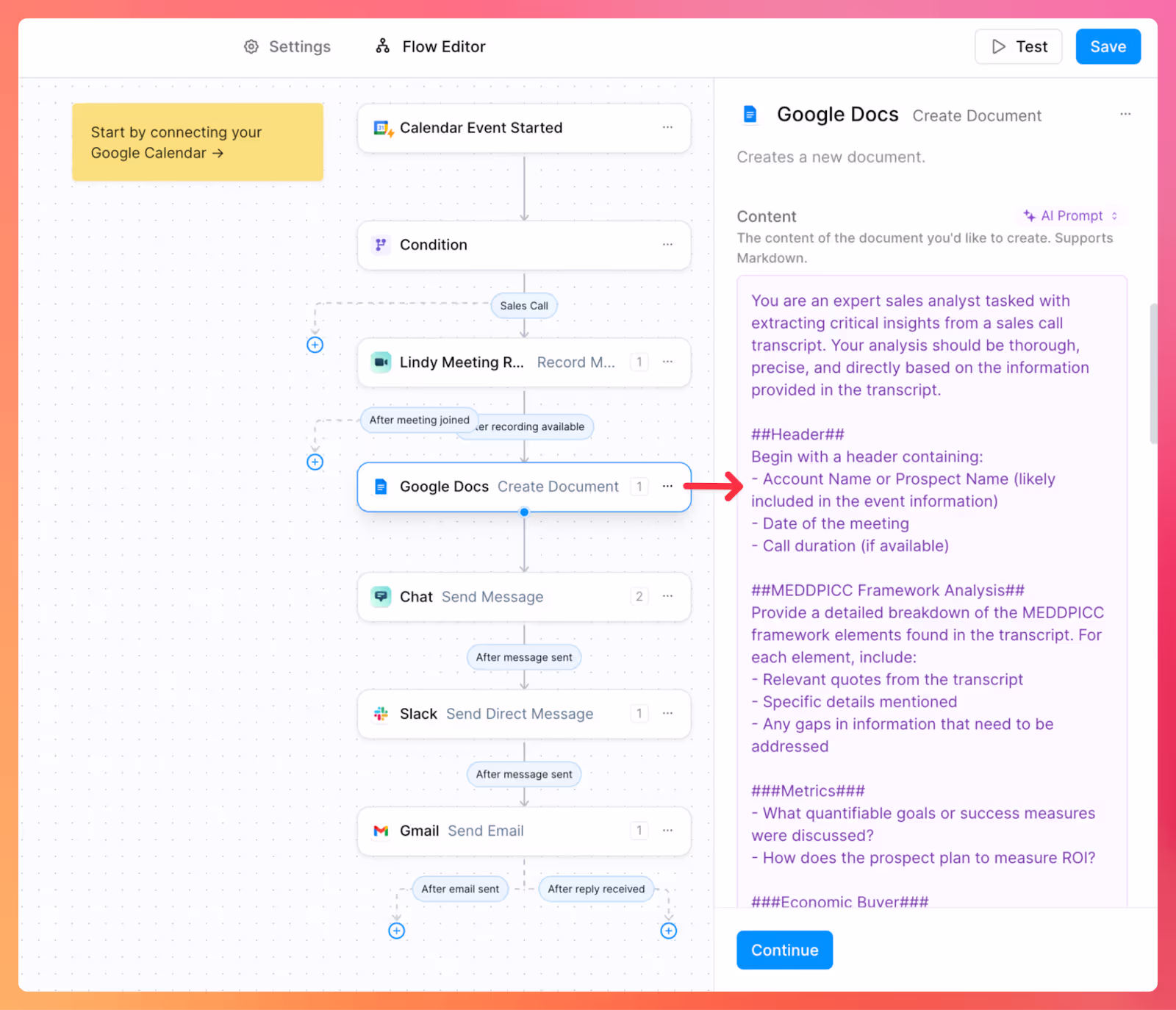Open the AI Prompt mode dropdown

tap(1071, 215)
